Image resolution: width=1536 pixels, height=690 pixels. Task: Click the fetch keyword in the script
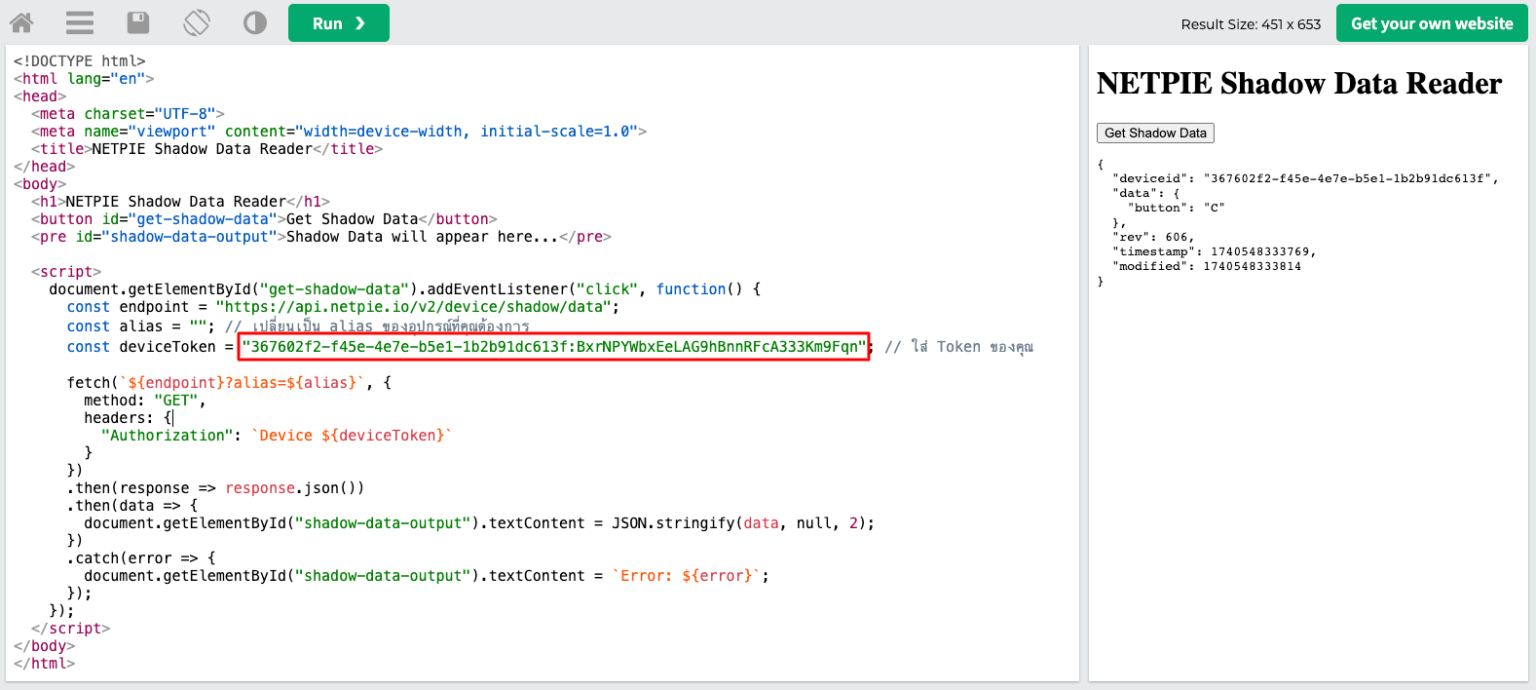pyautogui.click(x=90, y=382)
